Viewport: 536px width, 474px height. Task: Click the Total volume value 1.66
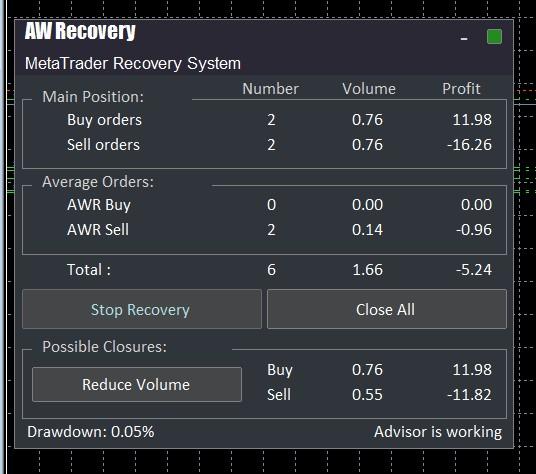pyautogui.click(x=367, y=270)
